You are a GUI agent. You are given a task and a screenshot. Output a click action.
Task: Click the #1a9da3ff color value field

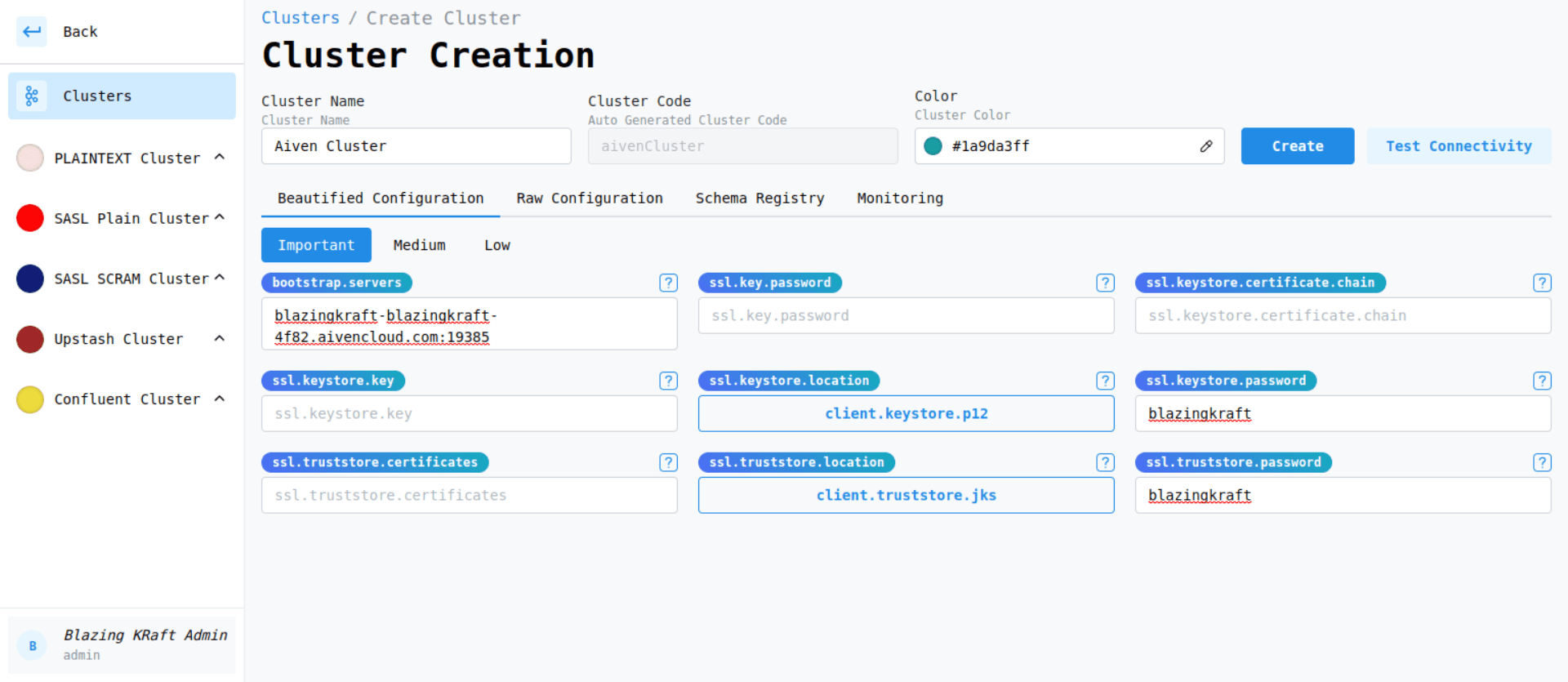(1070, 146)
